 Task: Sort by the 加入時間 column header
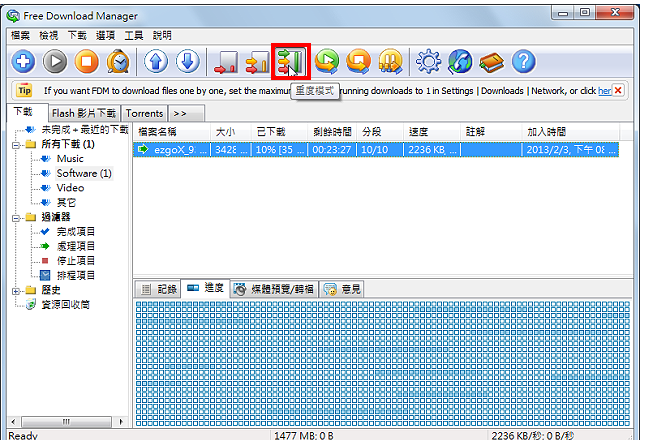point(570,132)
